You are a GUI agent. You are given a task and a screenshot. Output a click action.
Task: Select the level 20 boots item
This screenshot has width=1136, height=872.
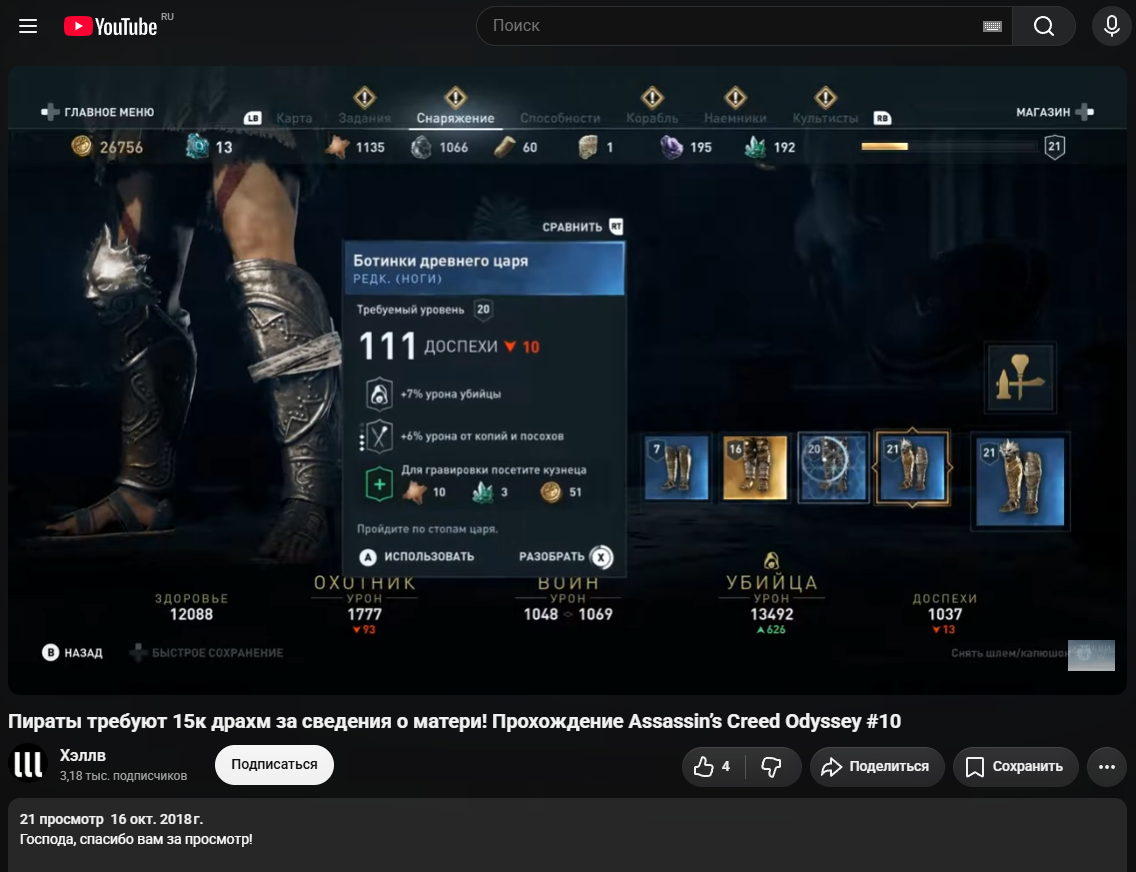tap(833, 468)
